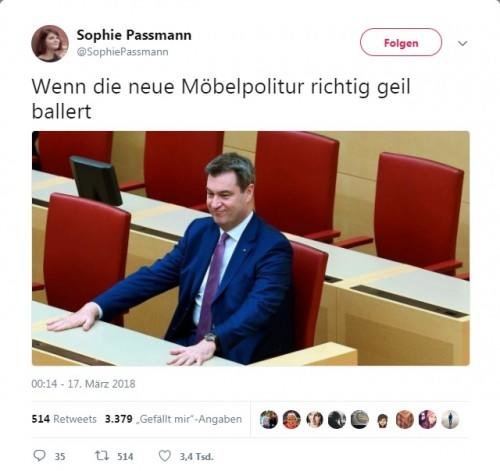Click last liker avatar on right

pos(450,419)
